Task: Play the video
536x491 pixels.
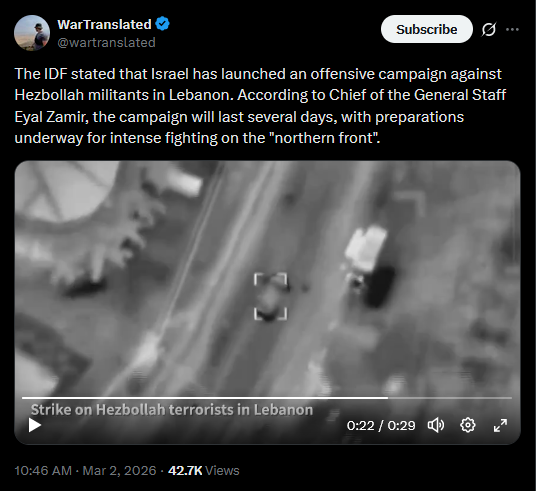Action: (35, 425)
